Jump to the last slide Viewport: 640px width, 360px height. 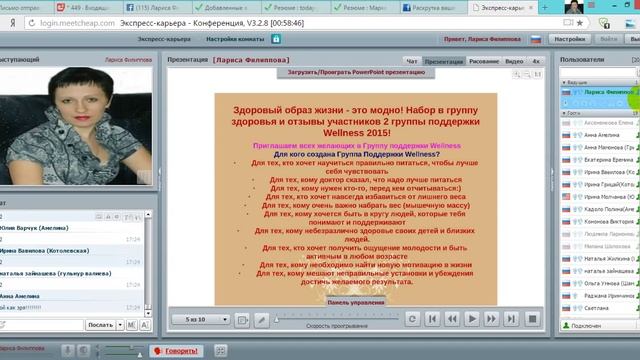coord(511,319)
